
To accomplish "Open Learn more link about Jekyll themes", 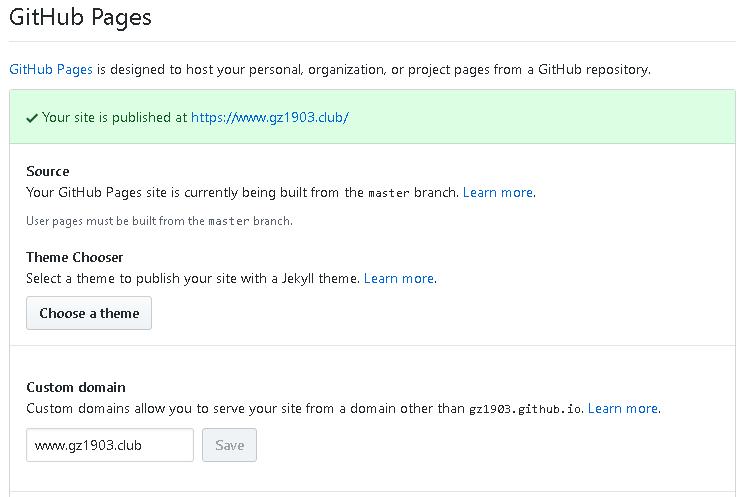I will point(399,278).
